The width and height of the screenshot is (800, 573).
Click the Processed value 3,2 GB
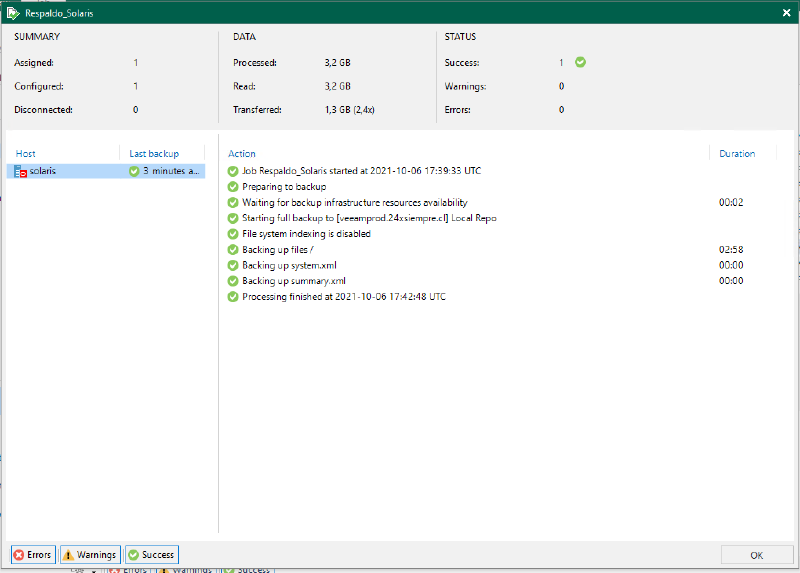coord(337,63)
